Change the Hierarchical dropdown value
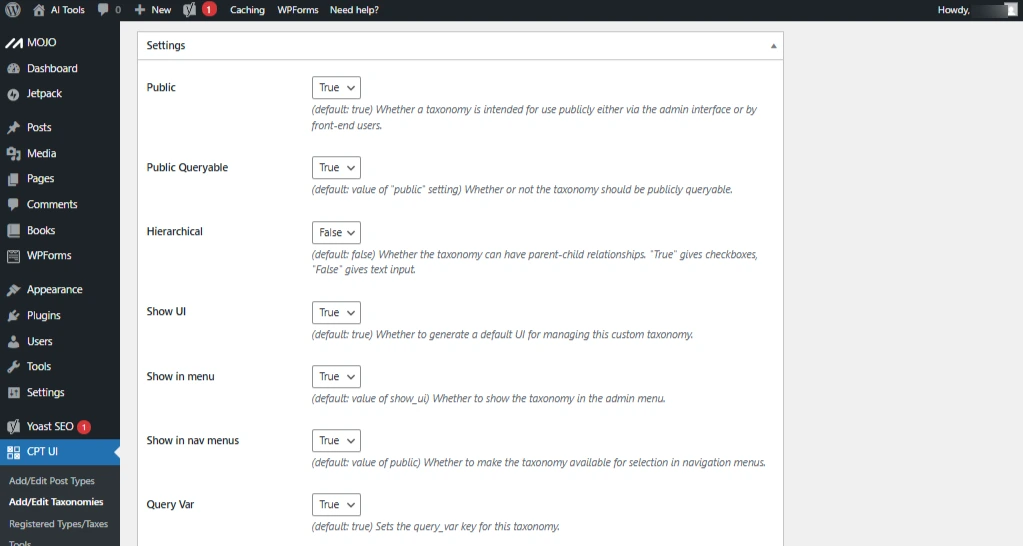This screenshot has width=1023, height=546. pyautogui.click(x=336, y=233)
